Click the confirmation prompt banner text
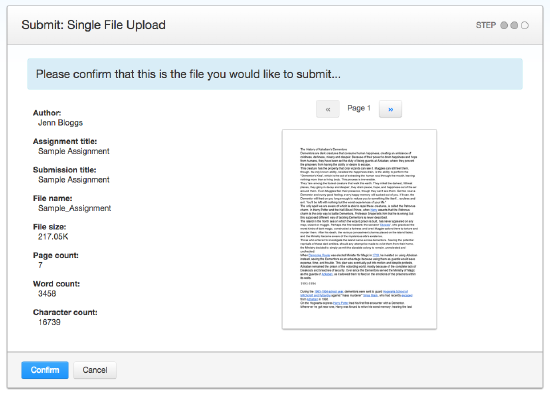Screen dimensions: 550x395 pos(188,74)
